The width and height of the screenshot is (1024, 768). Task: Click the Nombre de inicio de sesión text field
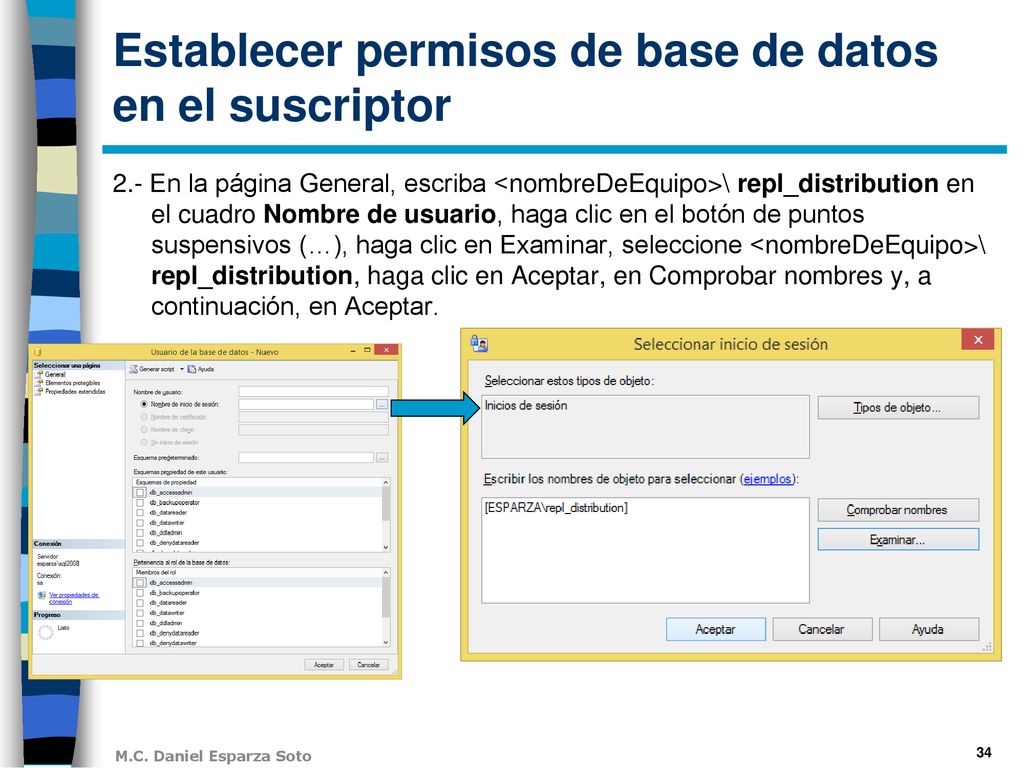(x=306, y=405)
